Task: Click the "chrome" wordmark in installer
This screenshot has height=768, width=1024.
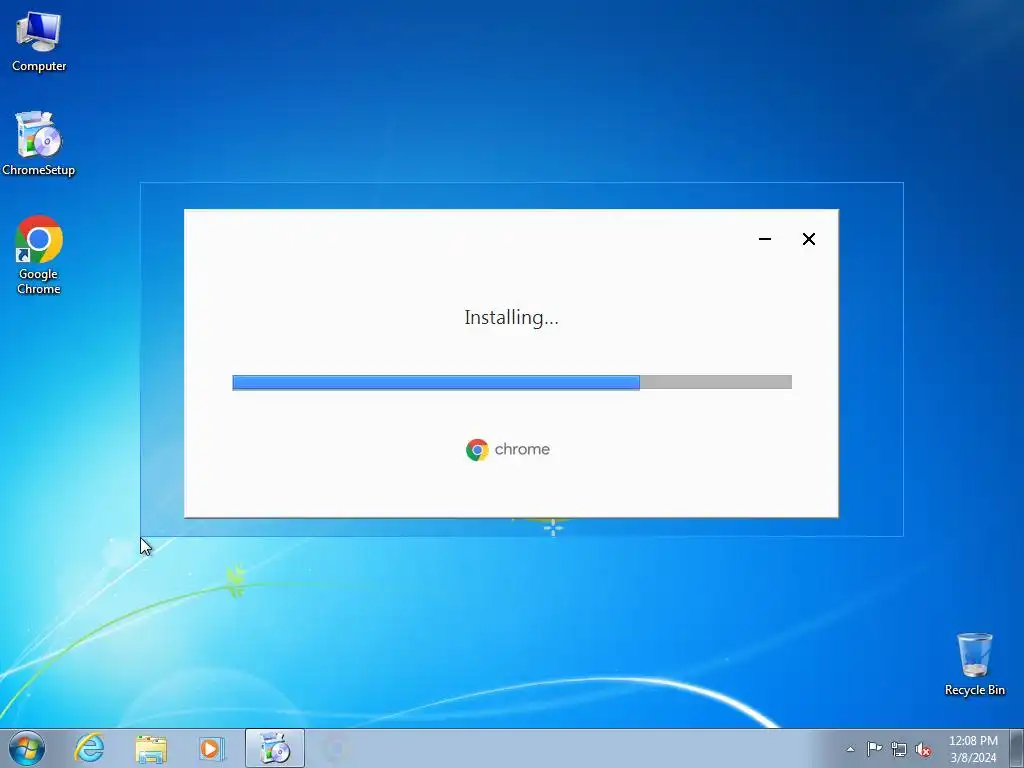Action: coord(522,449)
